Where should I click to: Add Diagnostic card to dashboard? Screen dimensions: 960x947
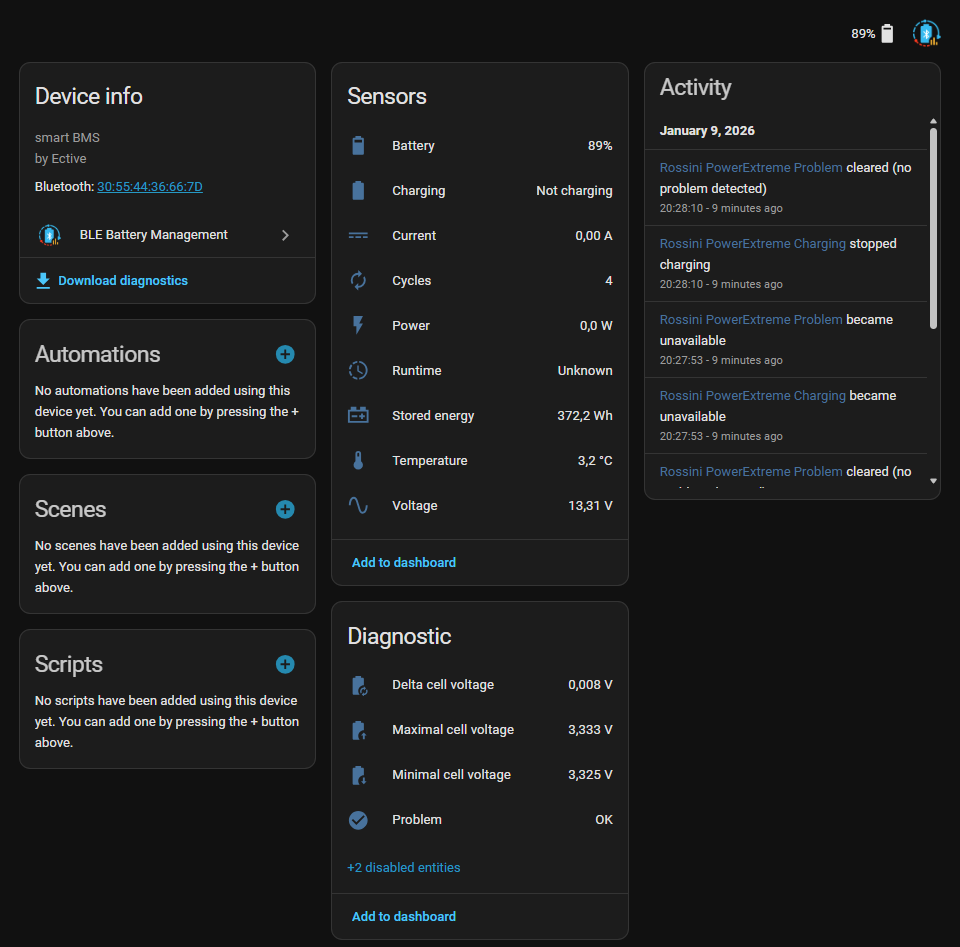(404, 917)
